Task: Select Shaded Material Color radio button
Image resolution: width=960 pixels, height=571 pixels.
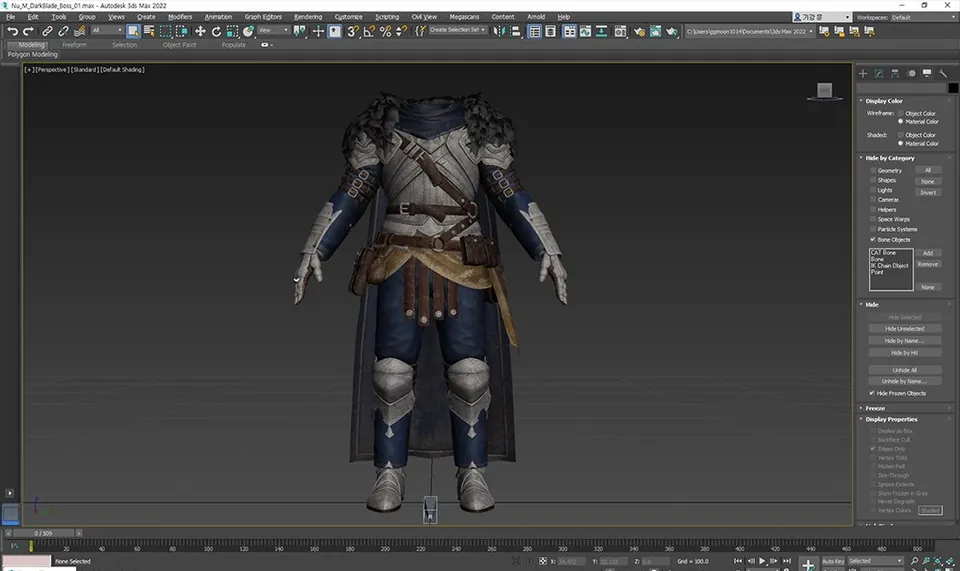Action: click(x=901, y=143)
